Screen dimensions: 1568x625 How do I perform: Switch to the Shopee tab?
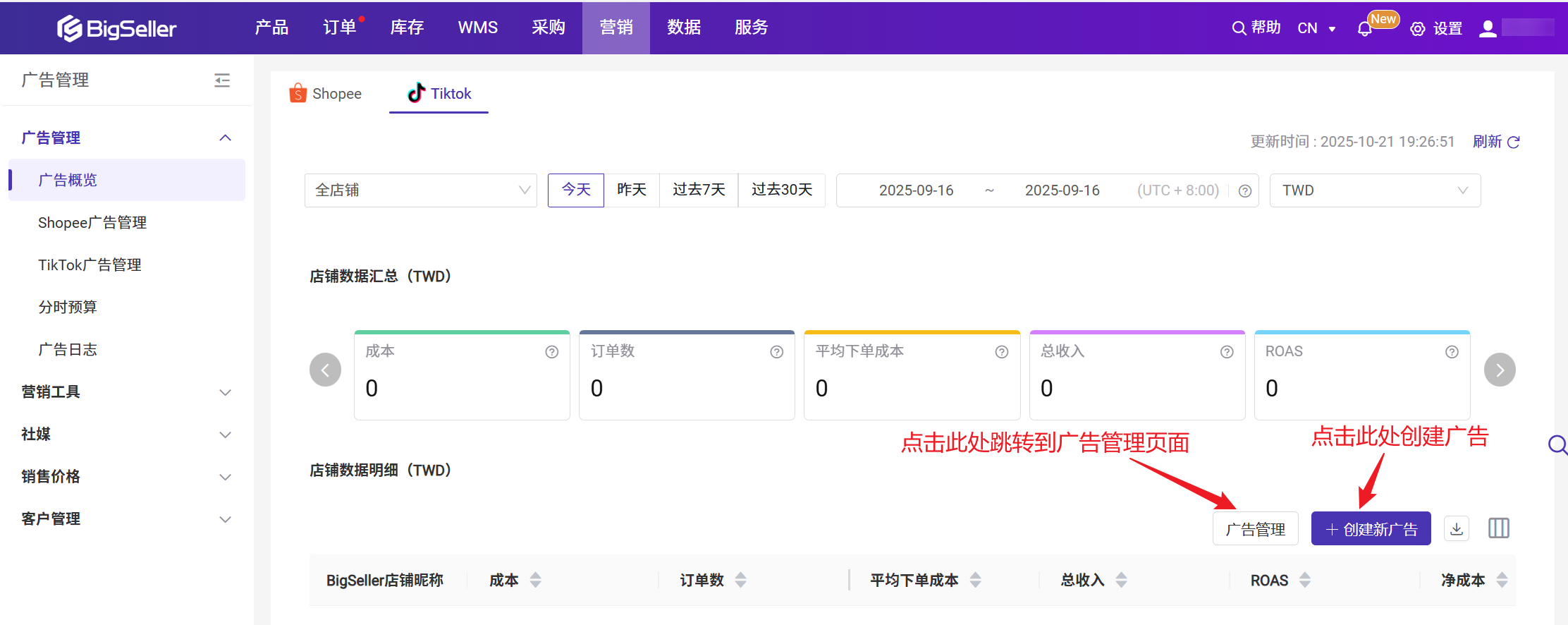(326, 94)
